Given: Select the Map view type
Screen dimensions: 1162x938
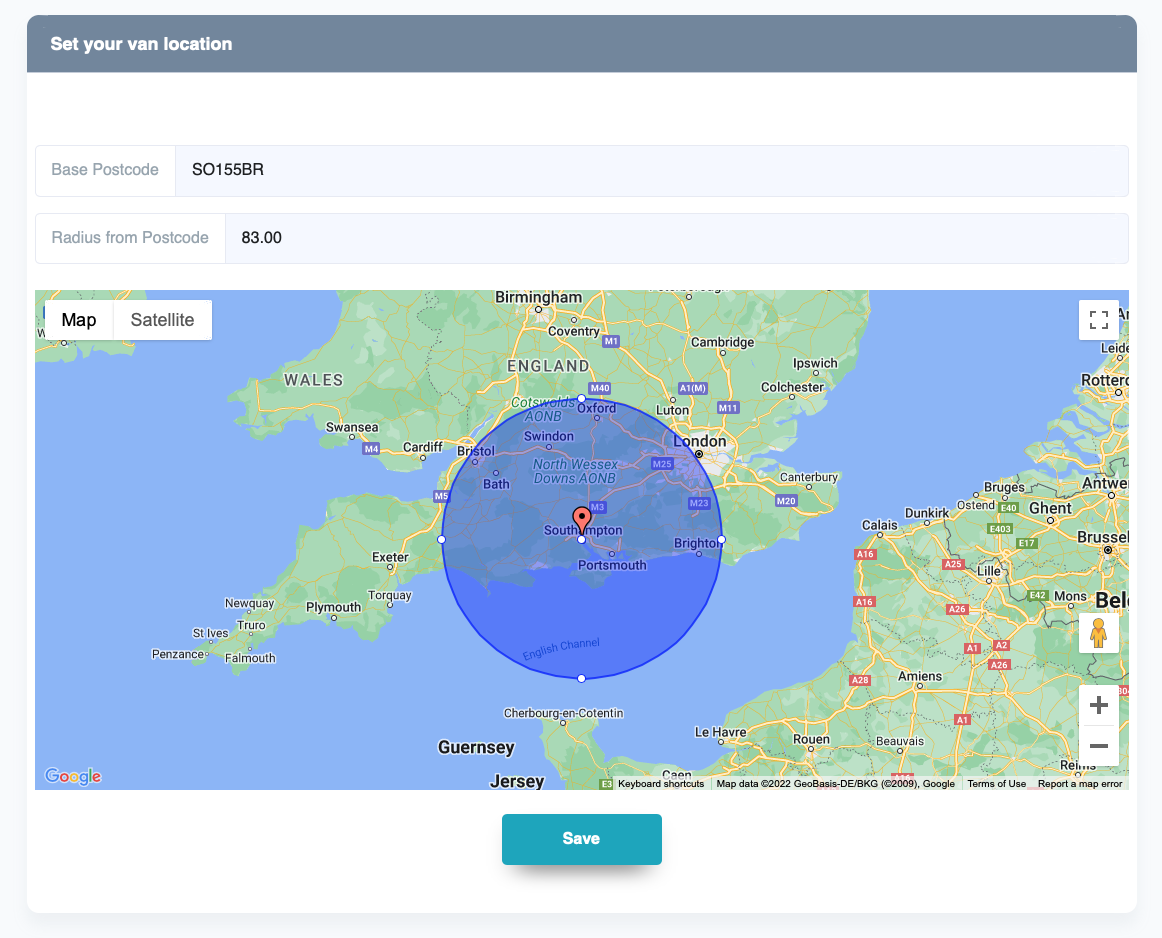Looking at the screenshot, I should tap(79, 320).
